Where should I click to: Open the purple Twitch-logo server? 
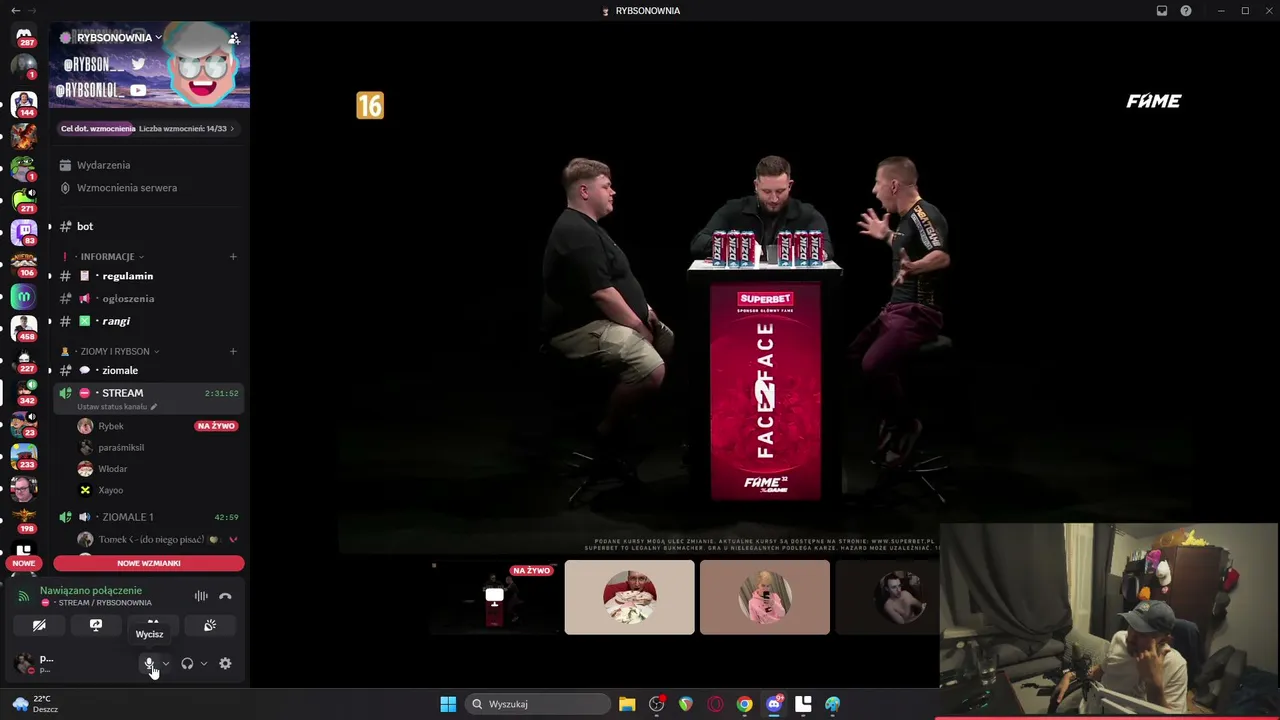24,231
